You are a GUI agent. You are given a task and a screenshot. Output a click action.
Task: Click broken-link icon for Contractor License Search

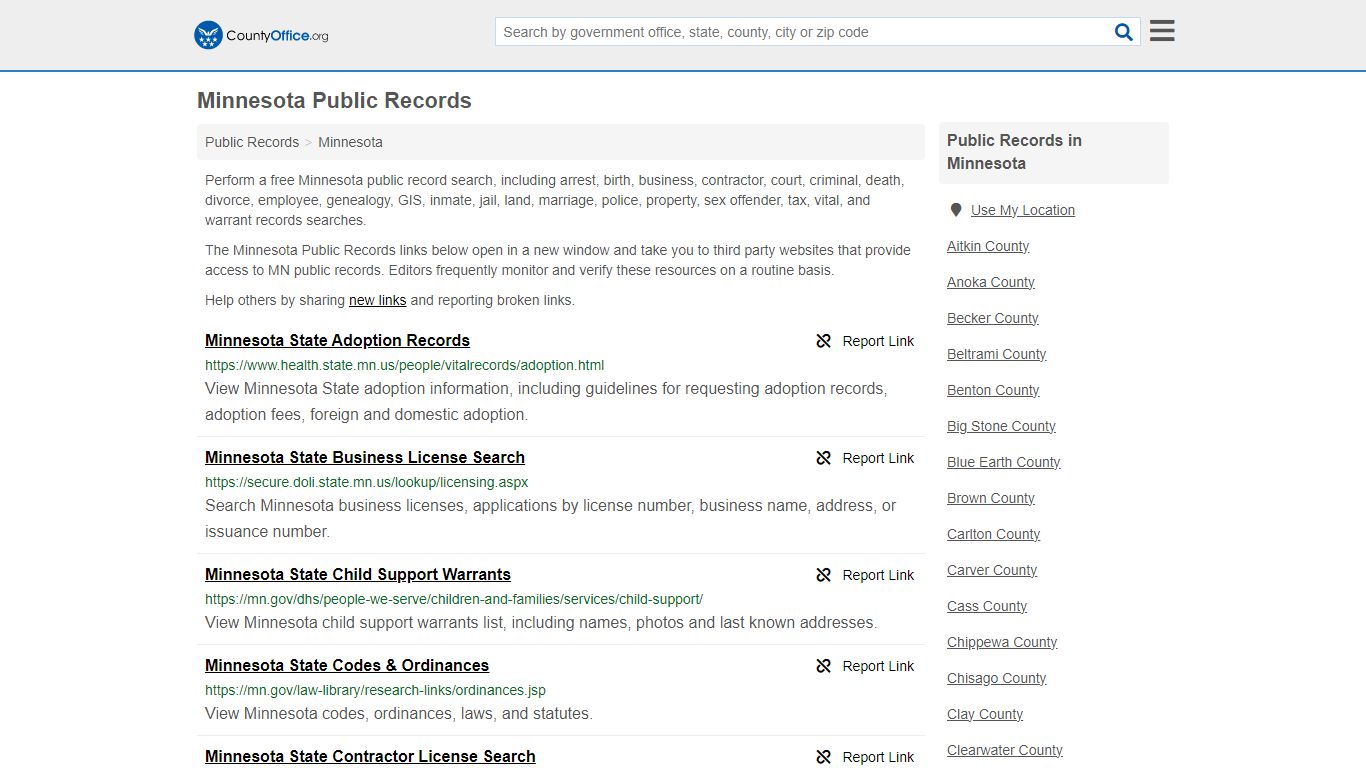click(824, 757)
